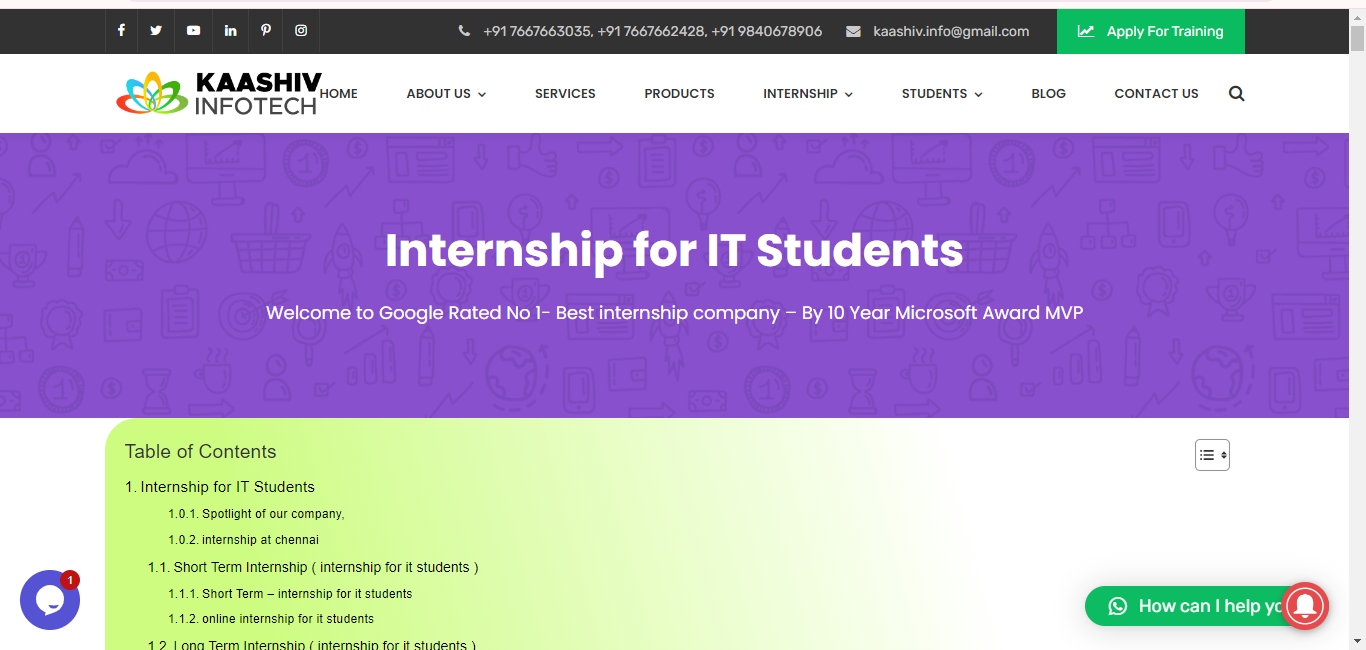Open the Products menu item

679,94
